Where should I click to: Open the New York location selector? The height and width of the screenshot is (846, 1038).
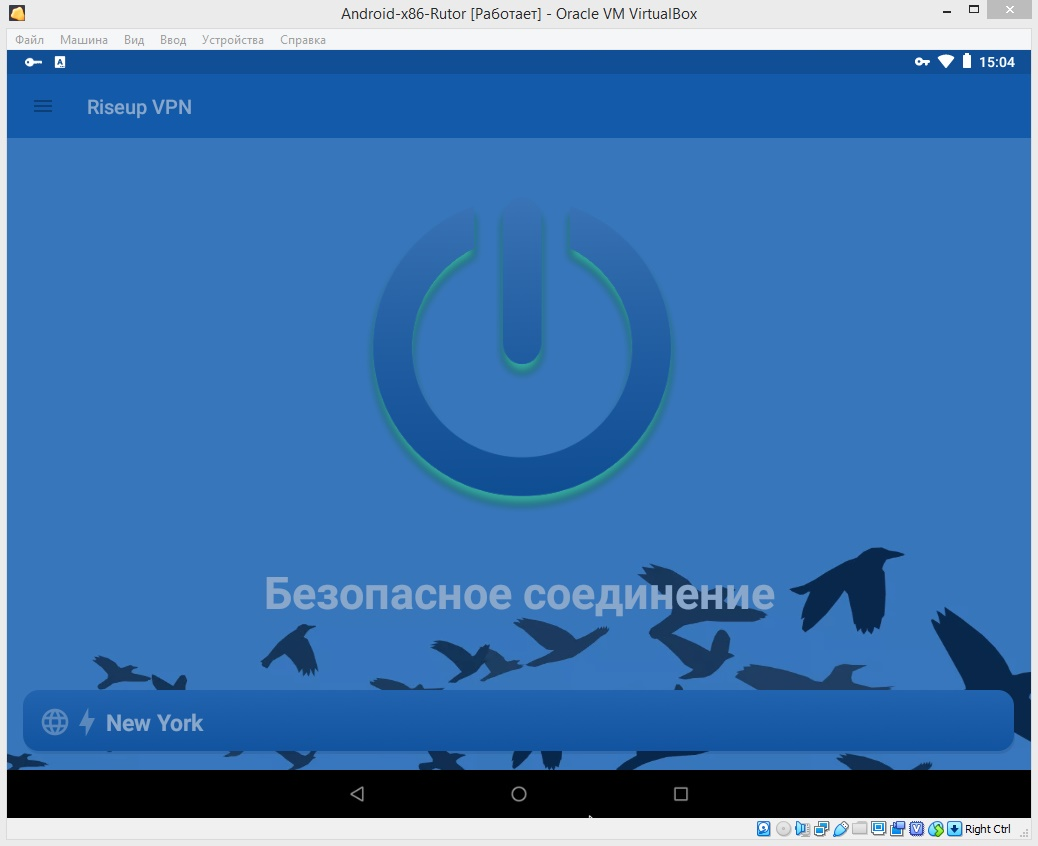click(518, 722)
